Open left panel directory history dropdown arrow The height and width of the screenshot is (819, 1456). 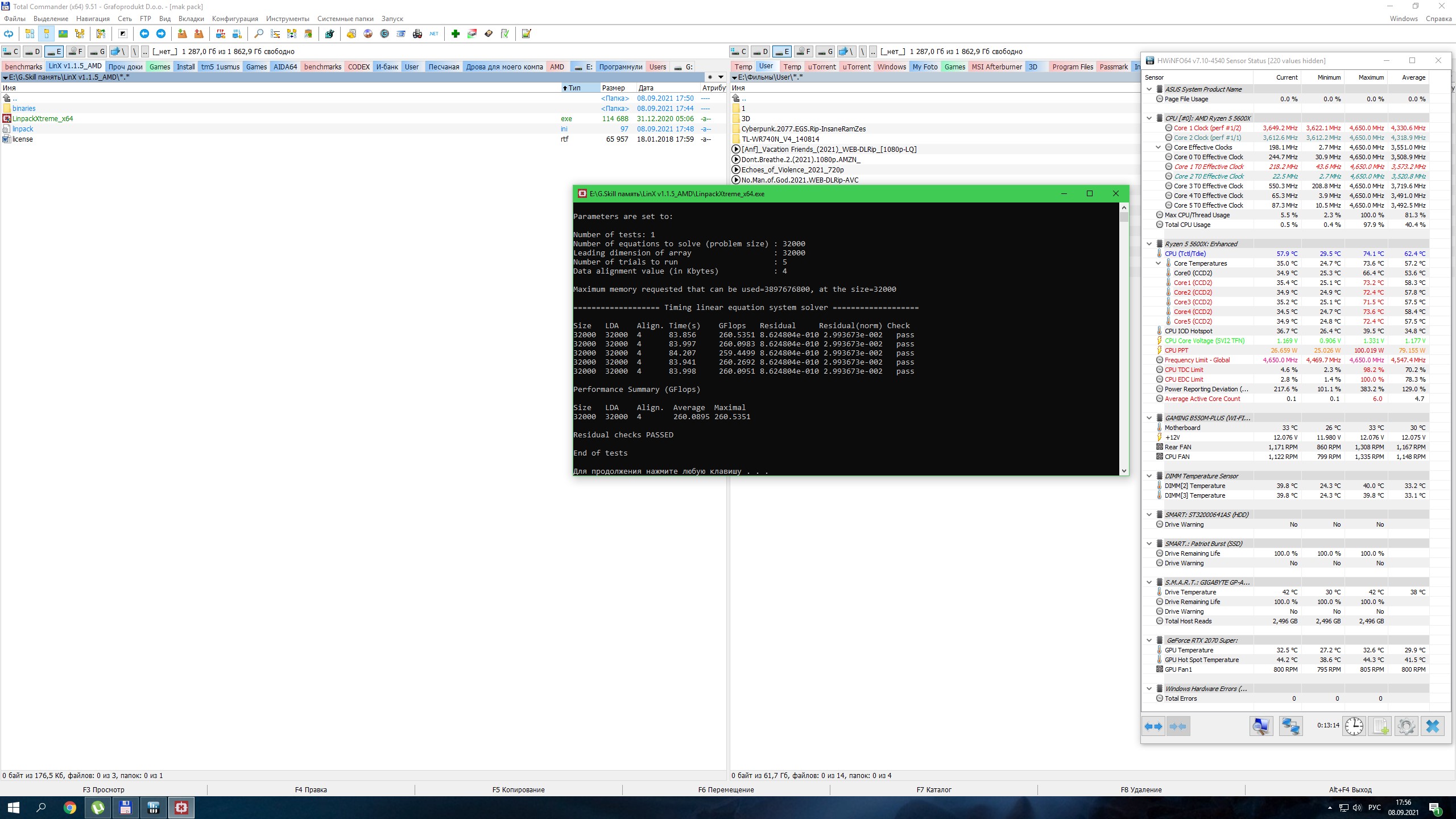[x=721, y=77]
